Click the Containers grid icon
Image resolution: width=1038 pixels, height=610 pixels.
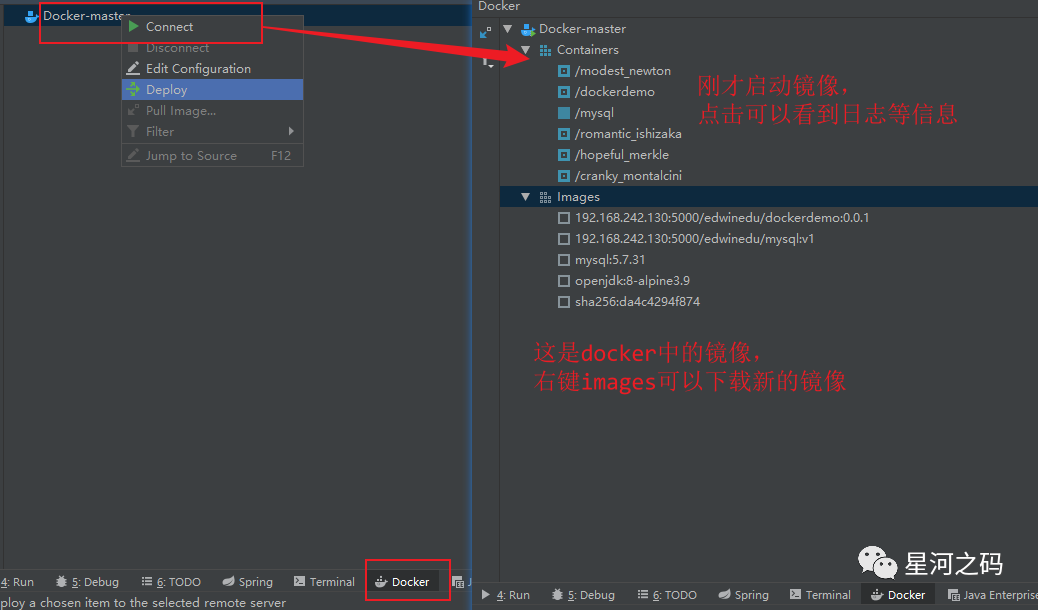(545, 50)
